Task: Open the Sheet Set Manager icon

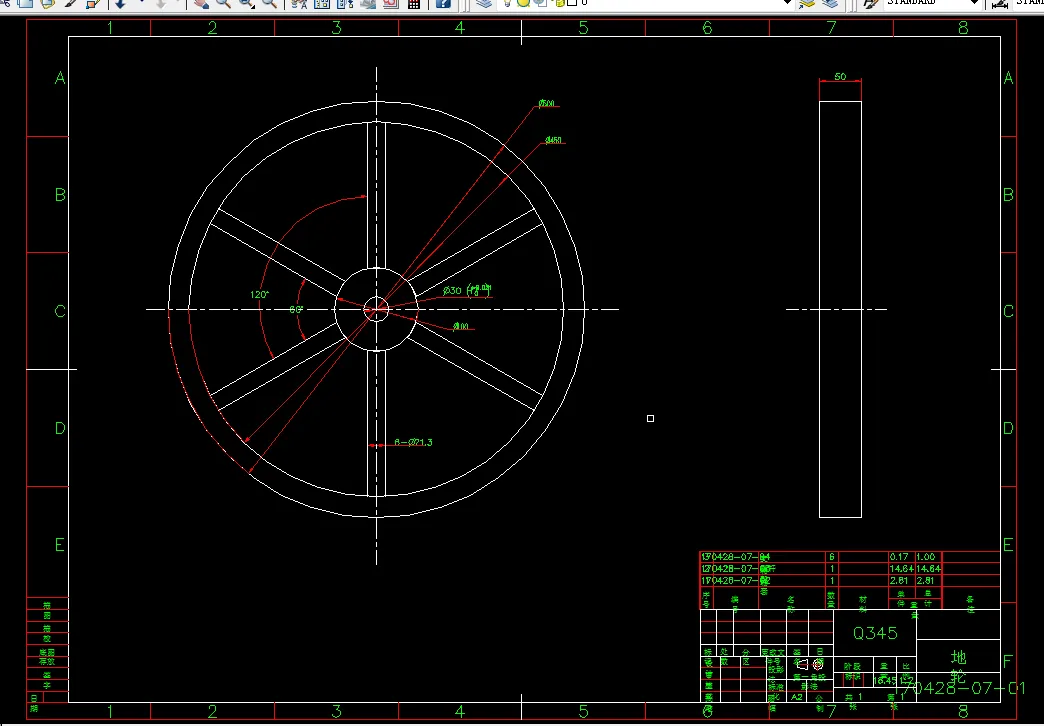Action: [x=368, y=4]
